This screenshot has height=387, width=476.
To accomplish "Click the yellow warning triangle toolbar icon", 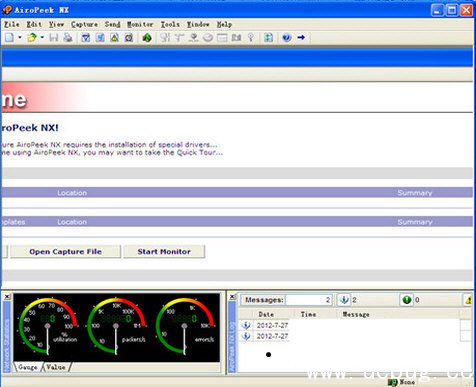I will coord(114,38).
